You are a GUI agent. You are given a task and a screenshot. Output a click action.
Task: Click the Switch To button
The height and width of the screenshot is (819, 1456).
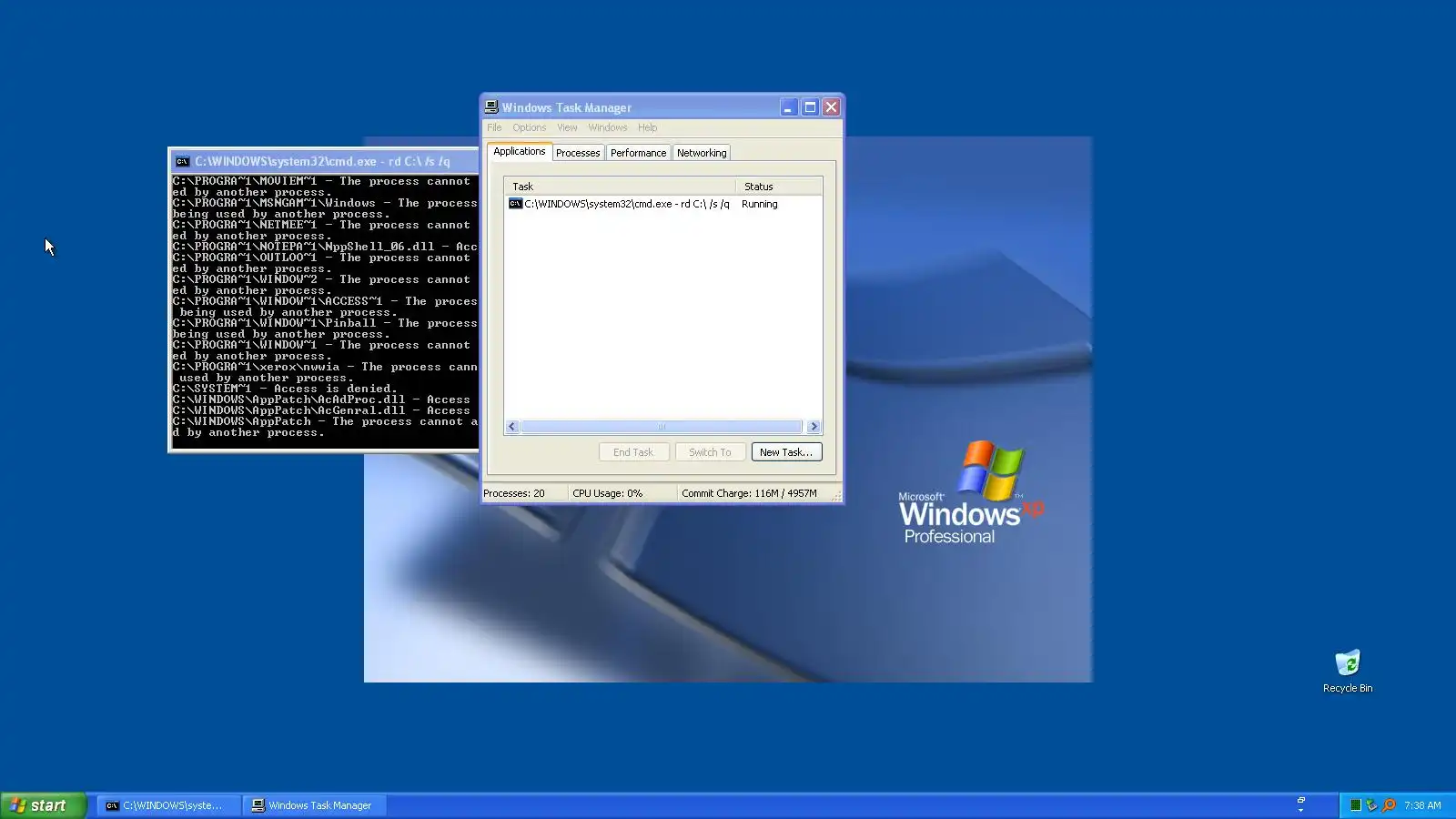click(x=710, y=452)
